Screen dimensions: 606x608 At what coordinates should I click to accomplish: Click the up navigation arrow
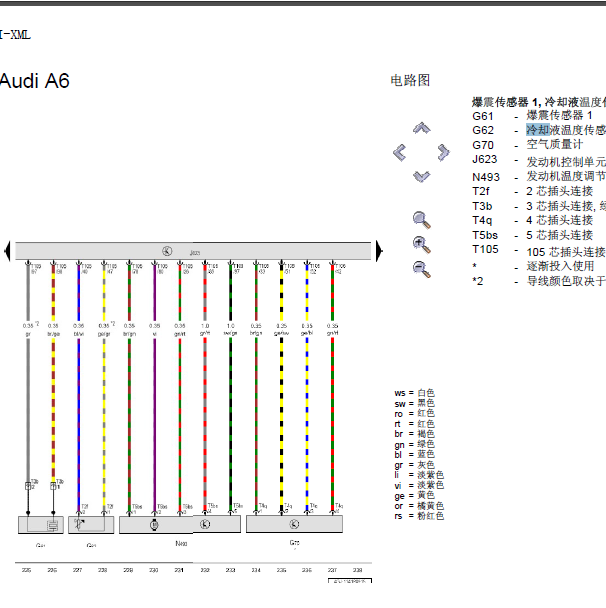point(421,128)
